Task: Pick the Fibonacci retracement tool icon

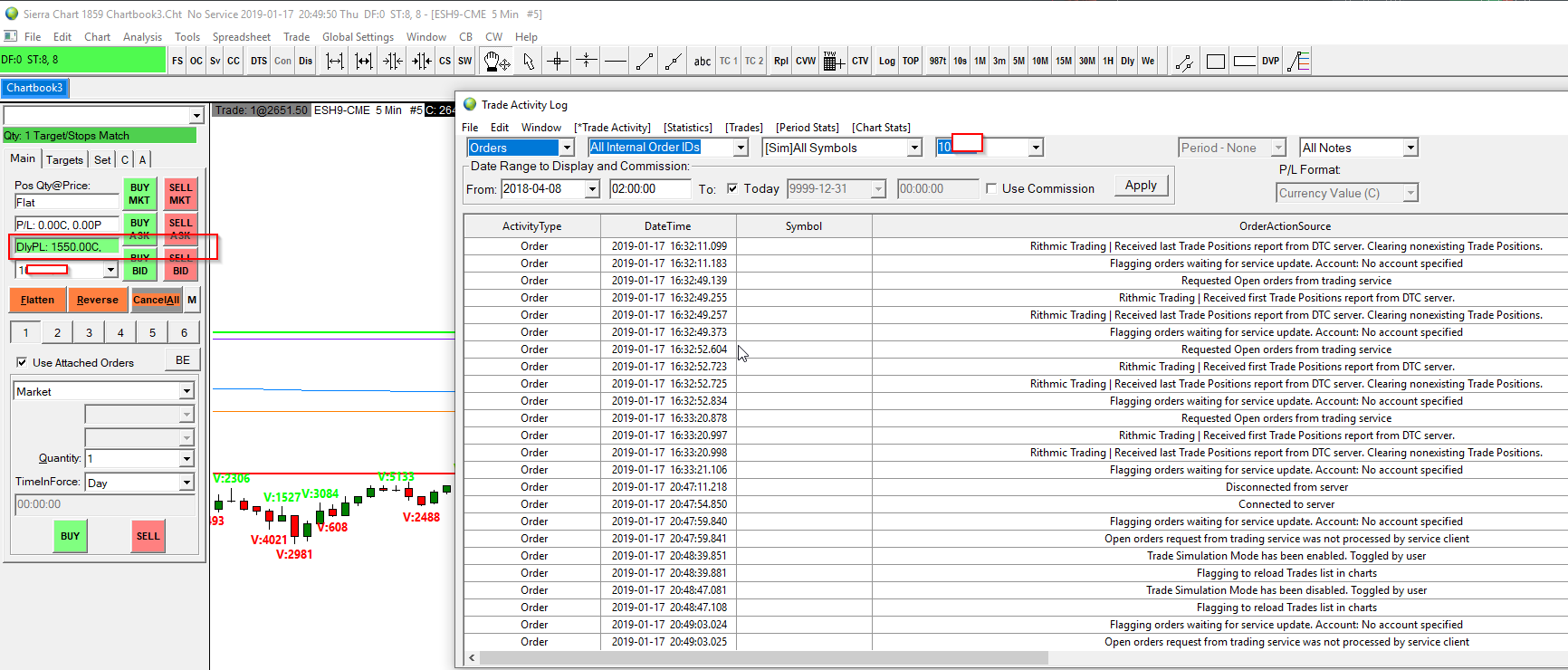Action: point(1299,61)
